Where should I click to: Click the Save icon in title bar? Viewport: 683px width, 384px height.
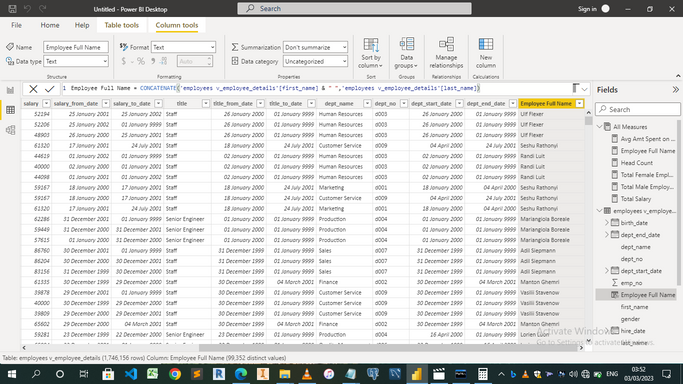coord(12,9)
